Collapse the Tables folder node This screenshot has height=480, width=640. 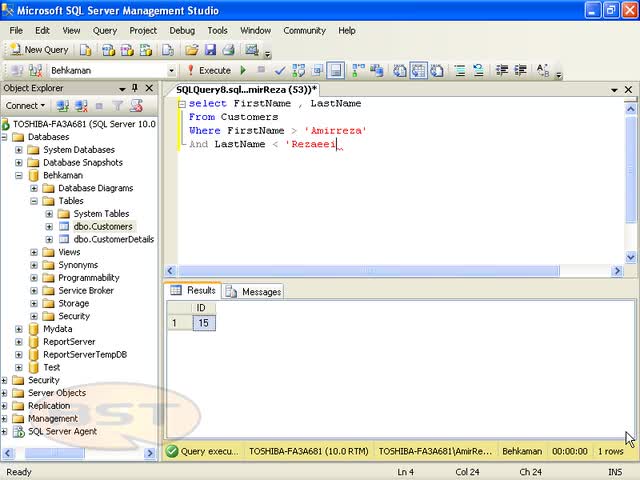point(34,201)
